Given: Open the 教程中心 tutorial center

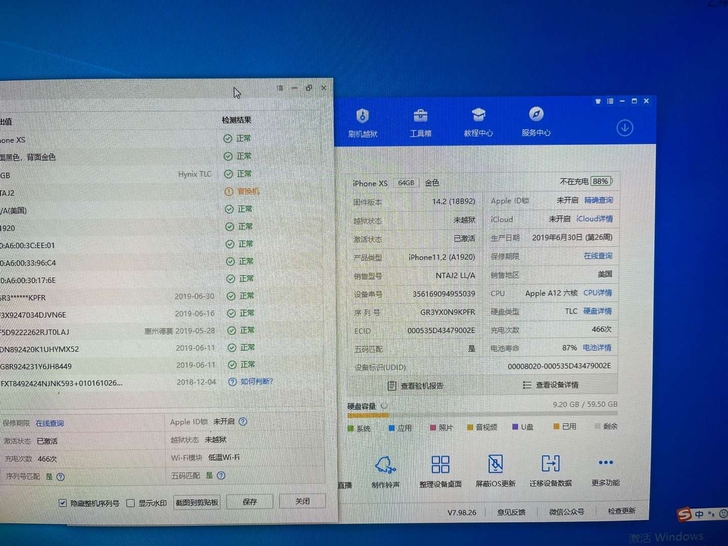Looking at the screenshot, I should click(x=478, y=122).
